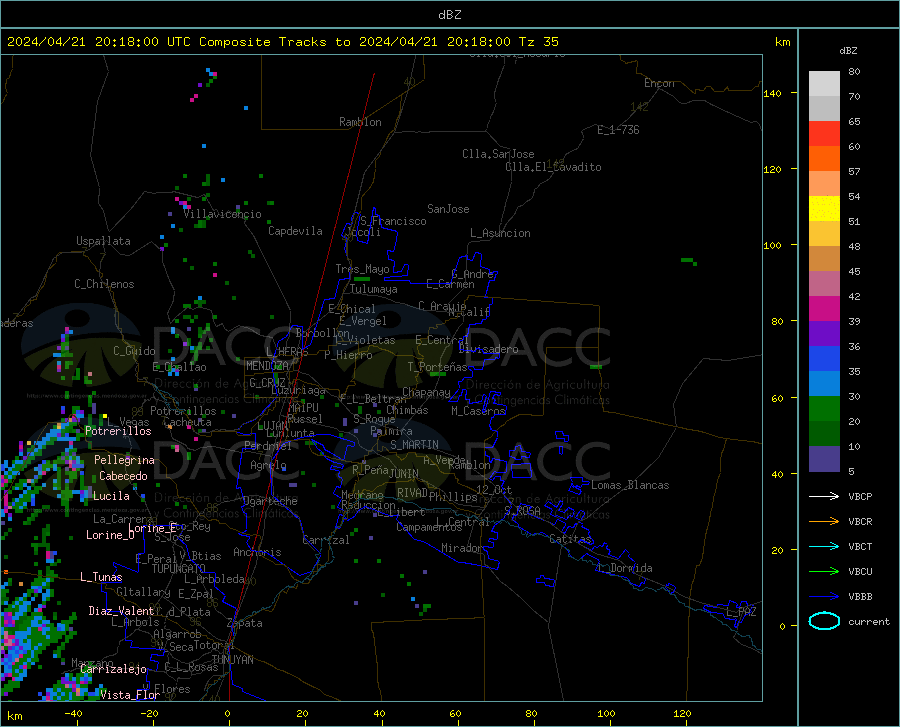Click the cyan VBCT arrow legend icon

pos(824,546)
